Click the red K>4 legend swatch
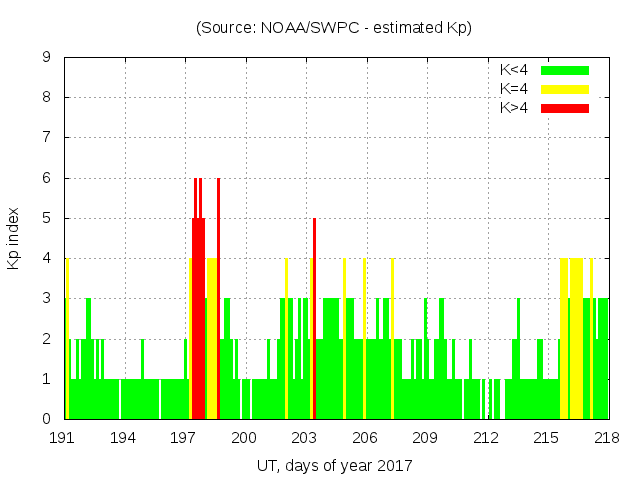This screenshot has height=480, width=640. 565,107
